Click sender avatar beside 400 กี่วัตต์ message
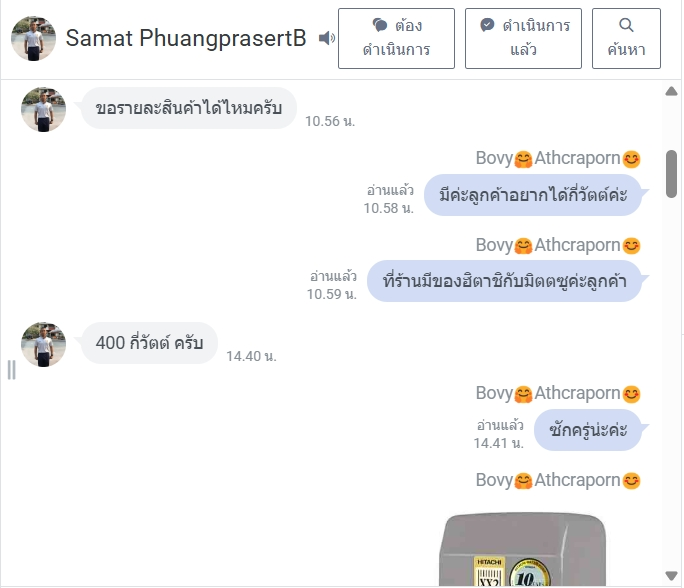Viewport: 684px width, 588px height. coord(44,345)
